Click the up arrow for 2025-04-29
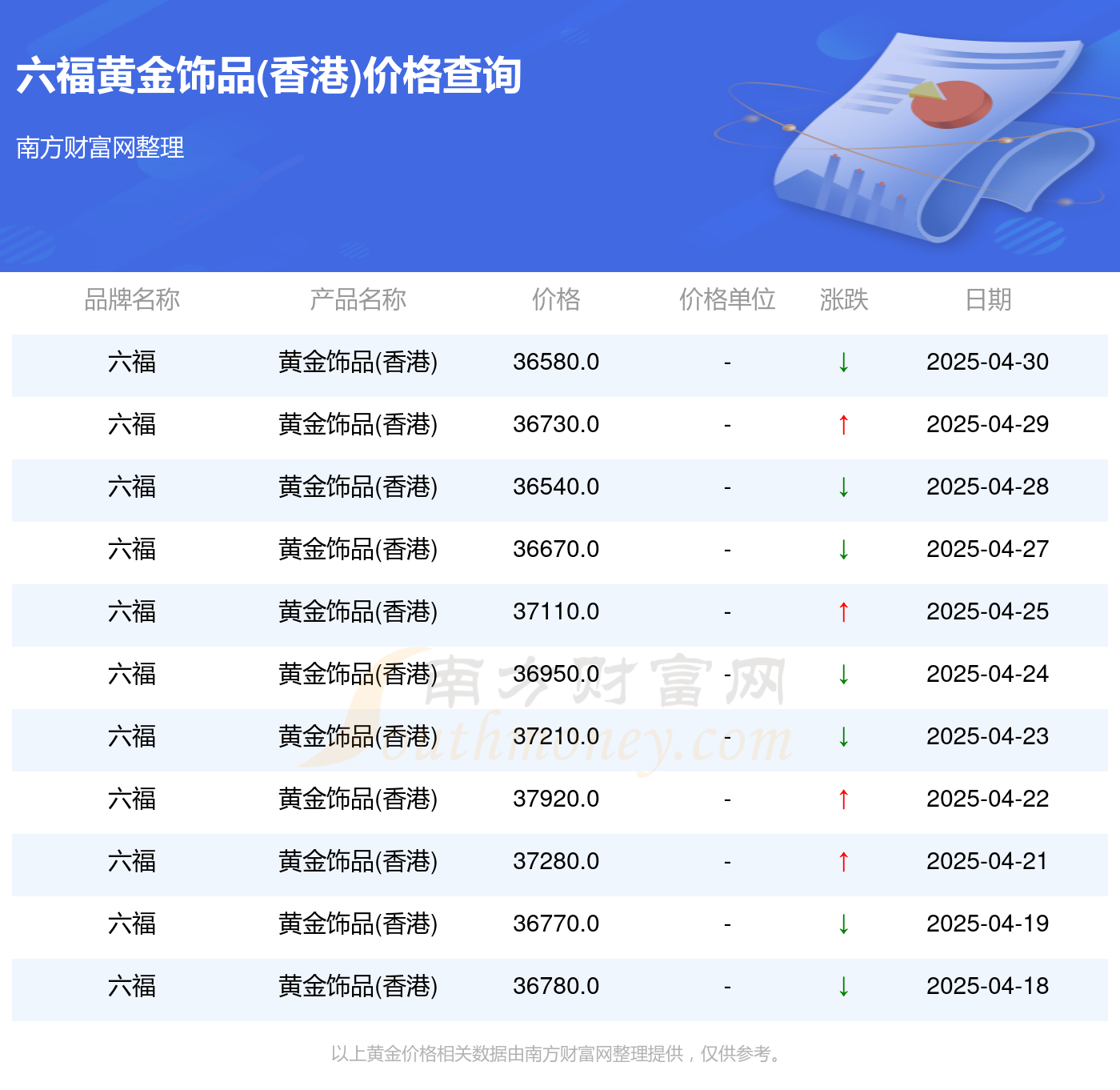Viewport: 1120px width, 1090px height. (x=843, y=425)
